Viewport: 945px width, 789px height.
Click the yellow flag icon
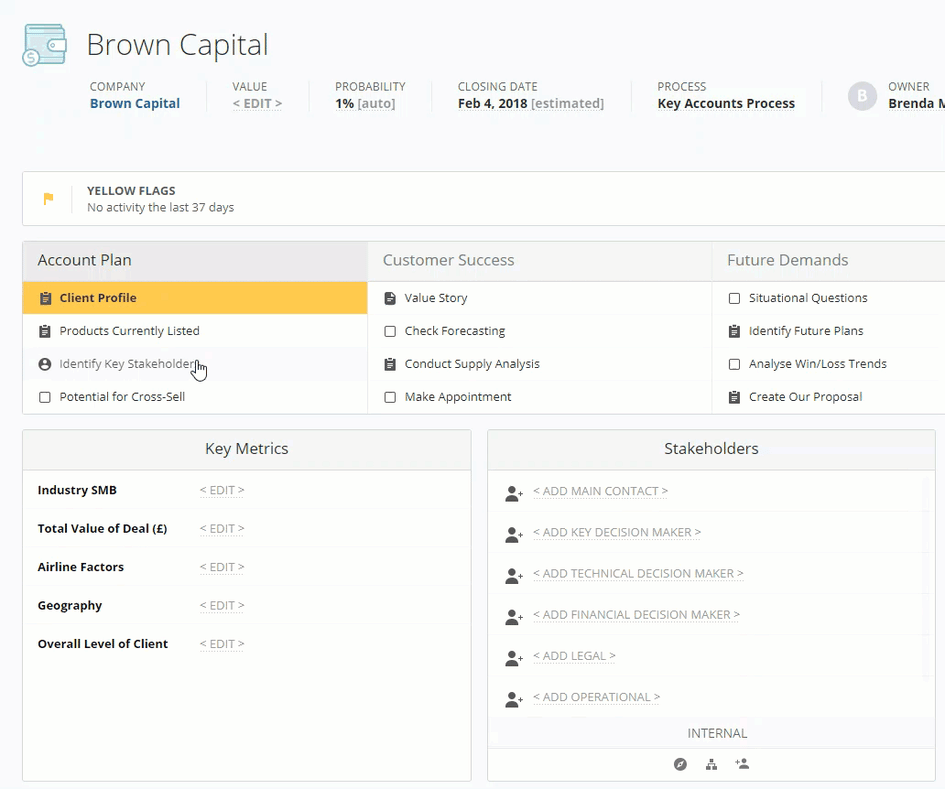[x=48, y=199]
